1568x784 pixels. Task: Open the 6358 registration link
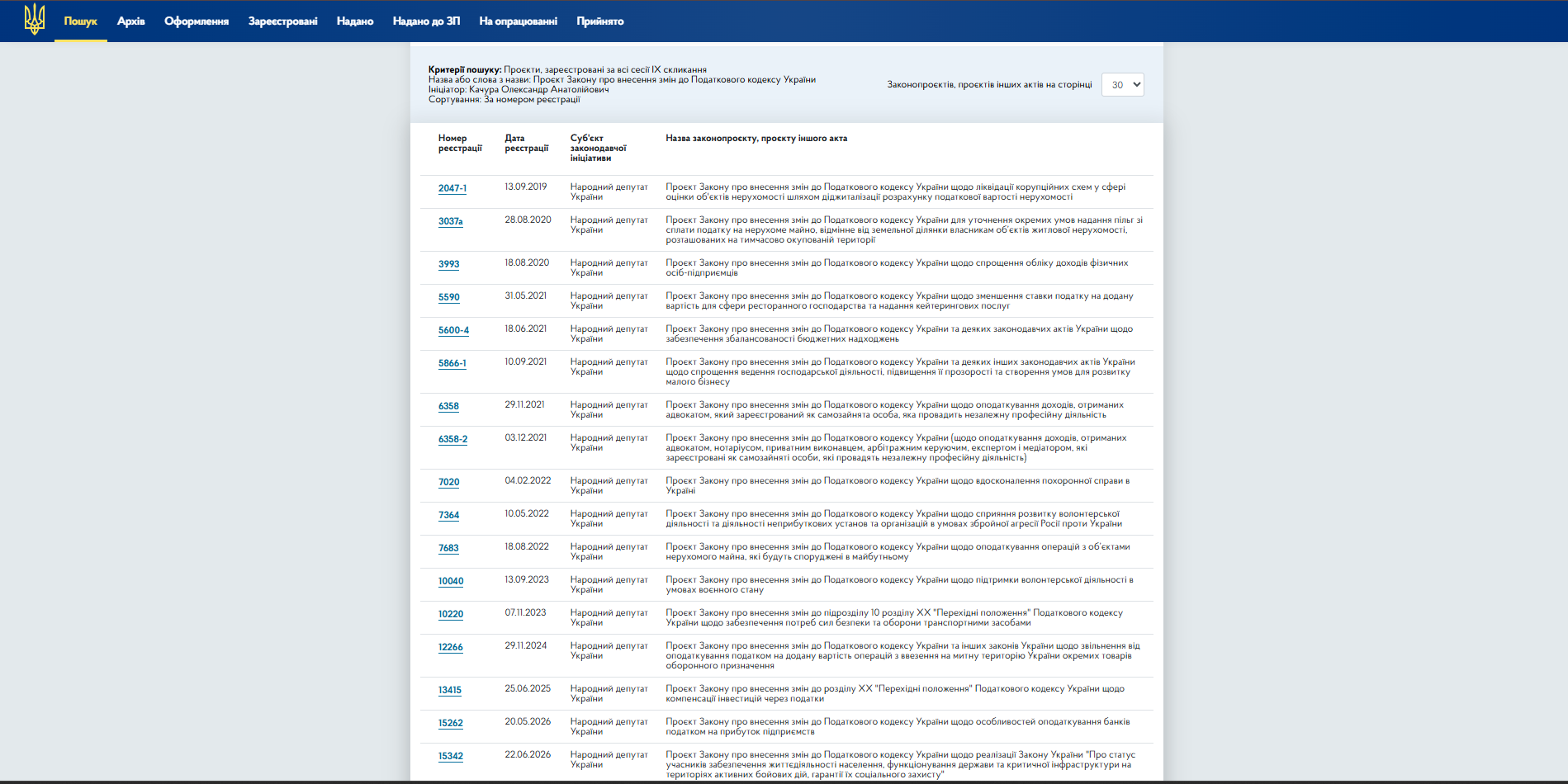point(448,406)
